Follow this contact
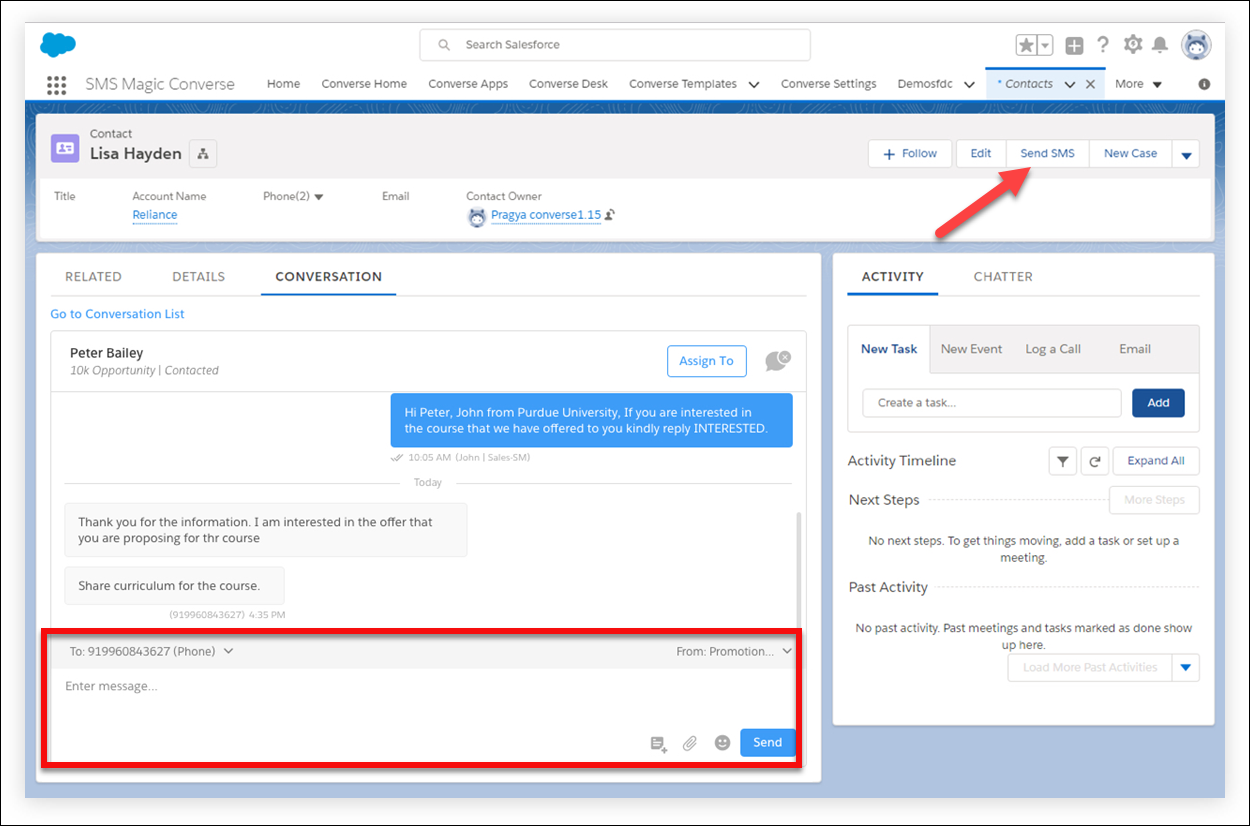The height and width of the screenshot is (826, 1250). [x=910, y=153]
